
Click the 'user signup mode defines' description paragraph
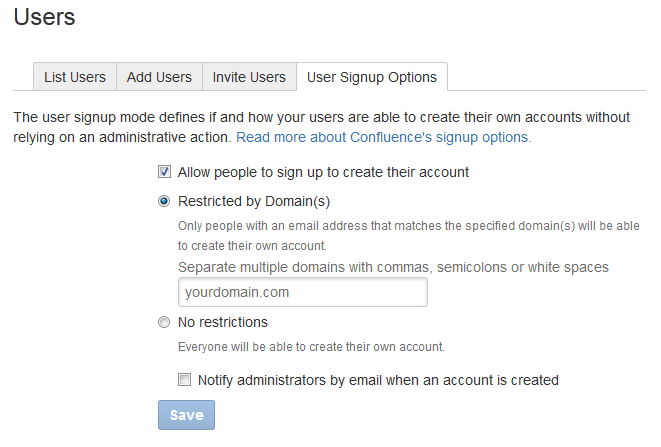320,127
